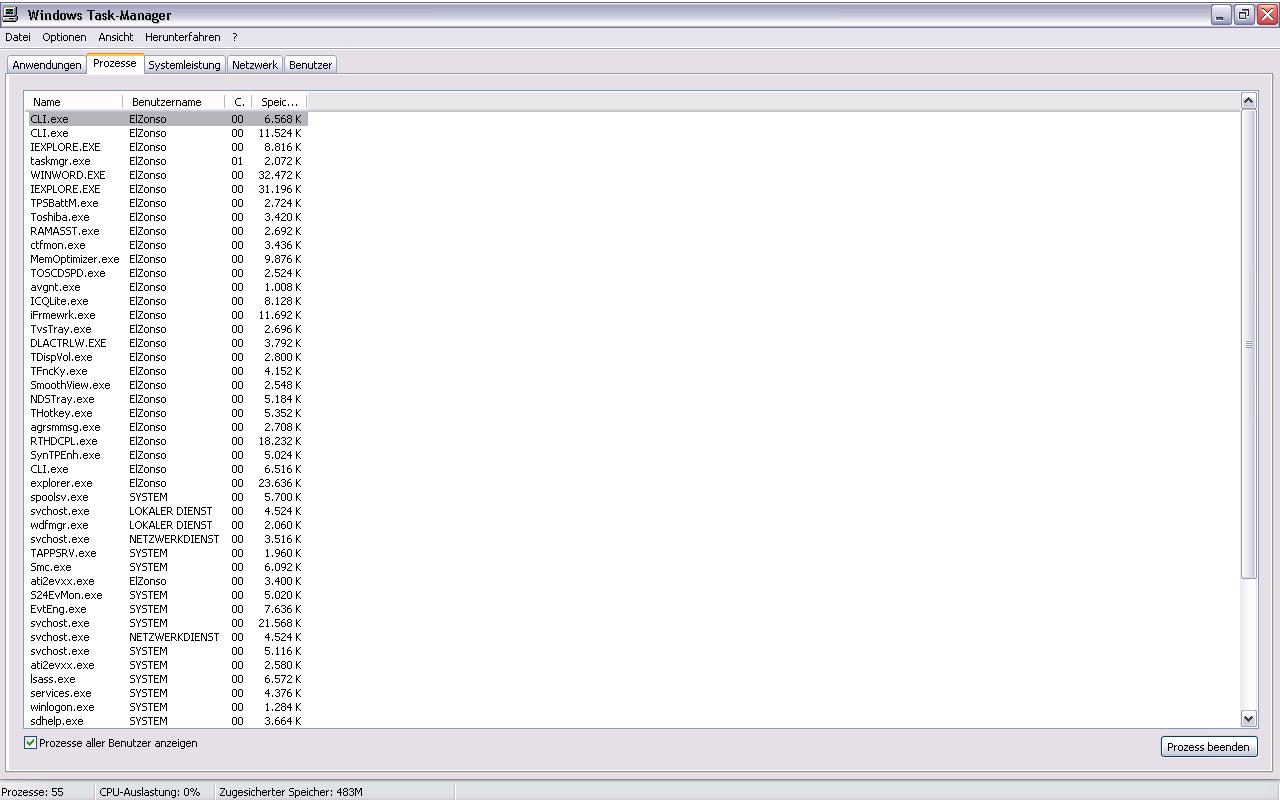
Task: Switch to the Systemleistung tab
Action: point(184,65)
